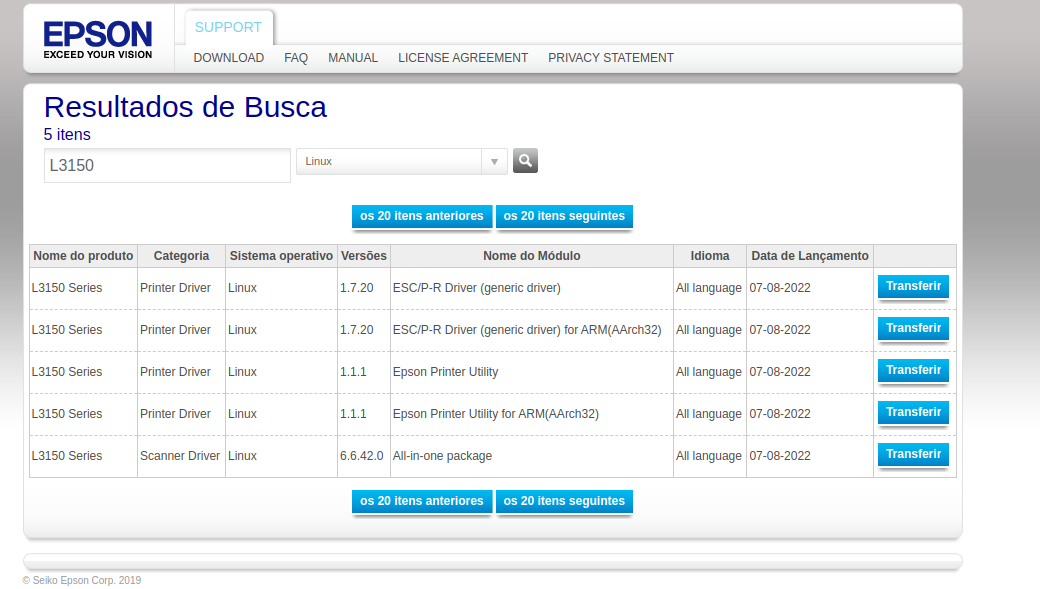This screenshot has height=589, width=1040.
Task: Click the L3150 search input field
Action: click(167, 165)
